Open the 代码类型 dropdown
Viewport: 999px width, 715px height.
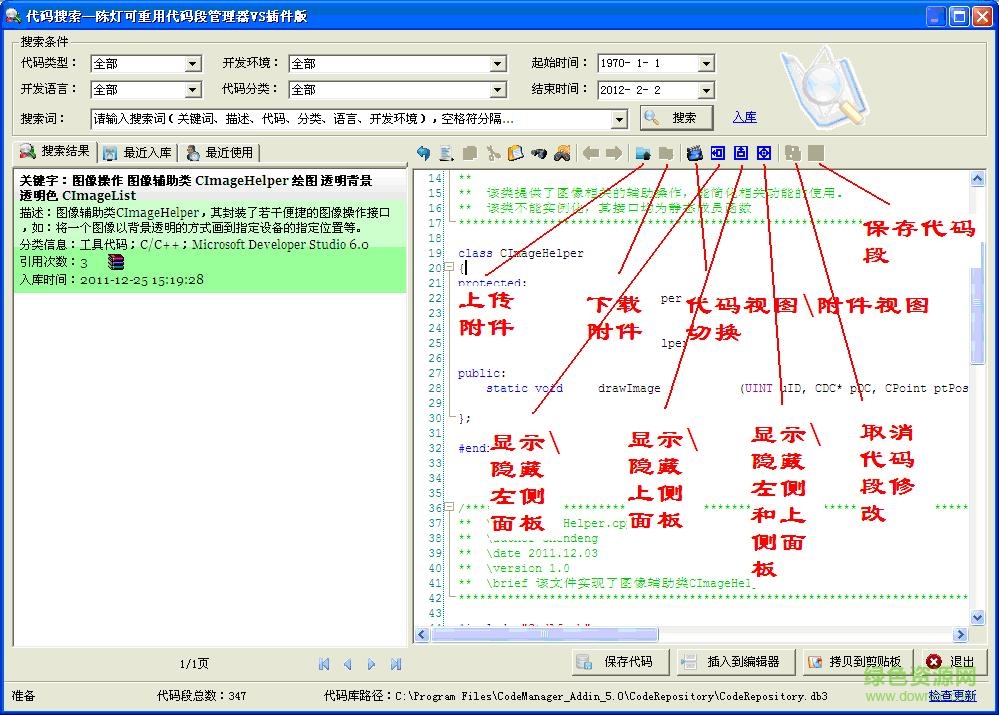click(193, 64)
